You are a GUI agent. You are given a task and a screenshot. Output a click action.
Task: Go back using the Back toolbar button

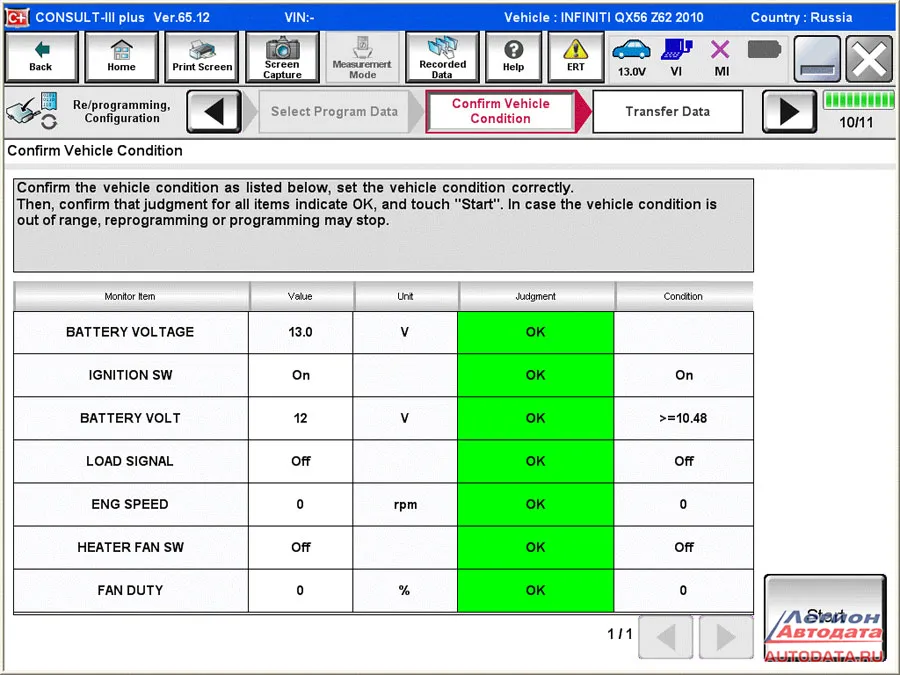tap(41, 57)
